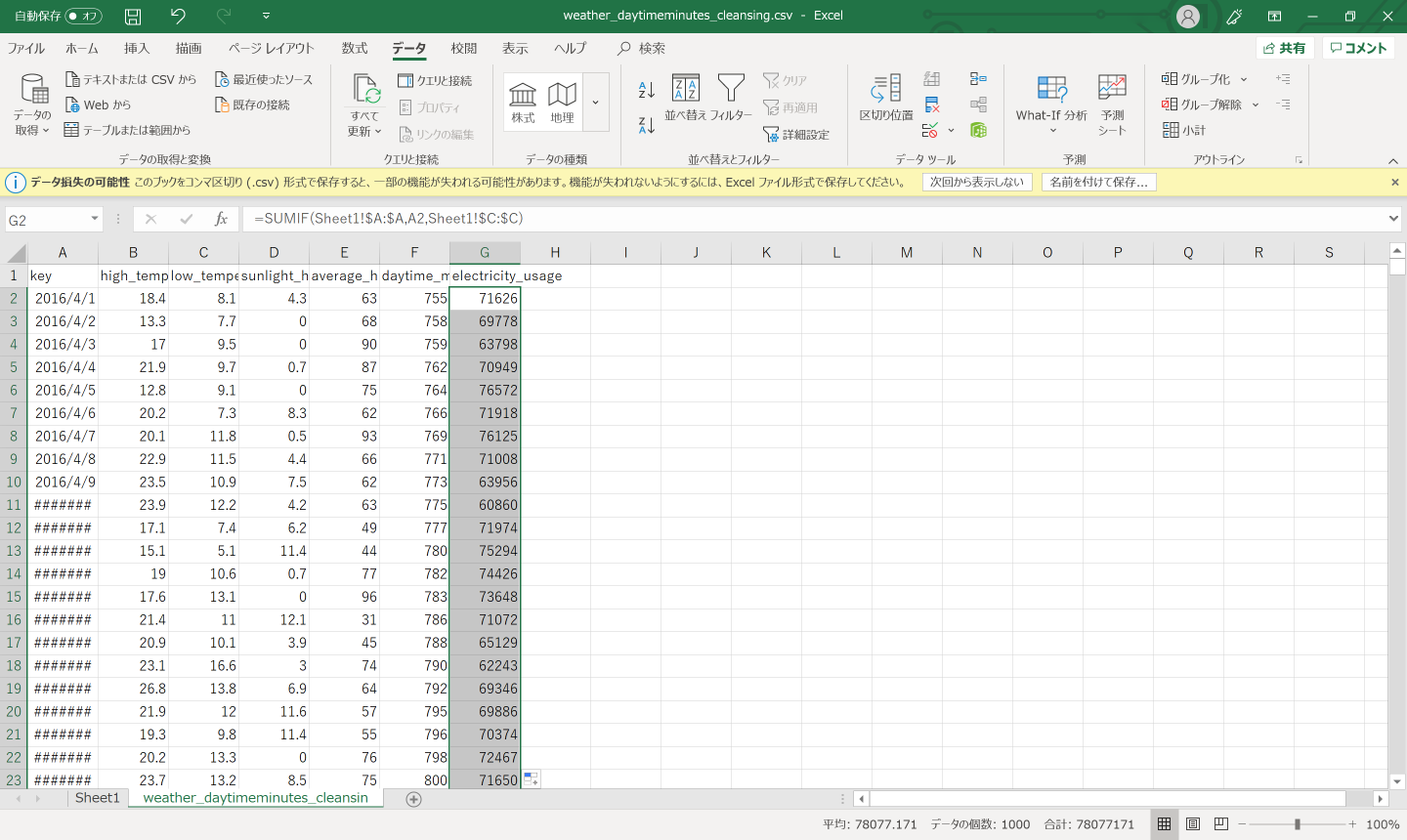Image resolution: width=1407 pixels, height=840 pixels.
Task: Switch to the ページ レイアウト tab
Action: tap(272, 48)
